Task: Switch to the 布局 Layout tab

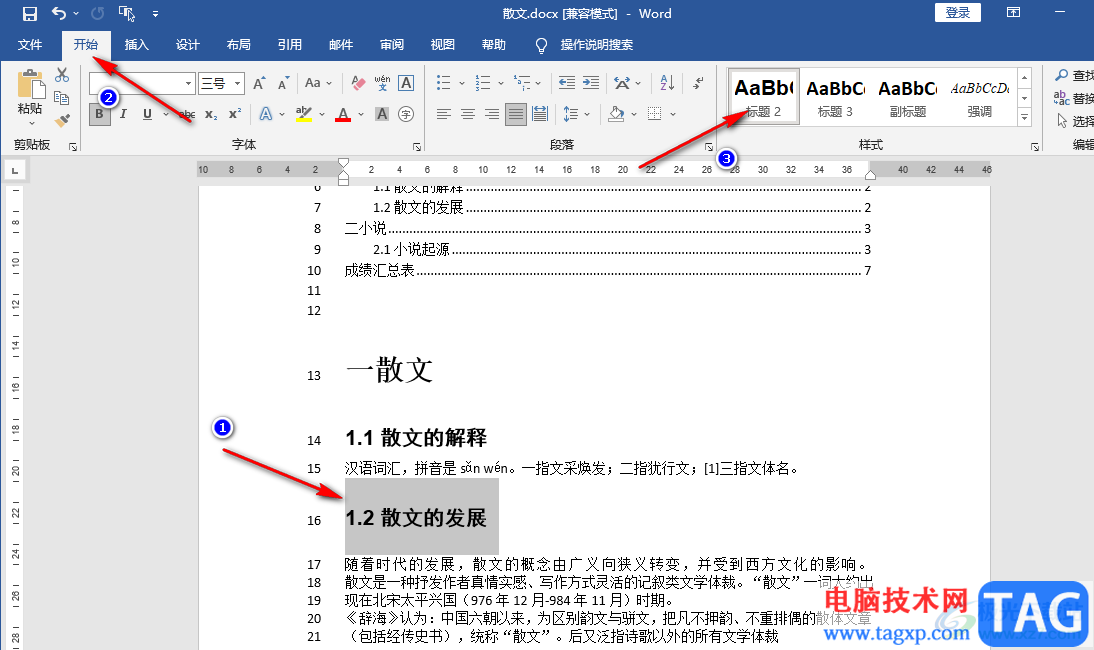Action: (239, 45)
